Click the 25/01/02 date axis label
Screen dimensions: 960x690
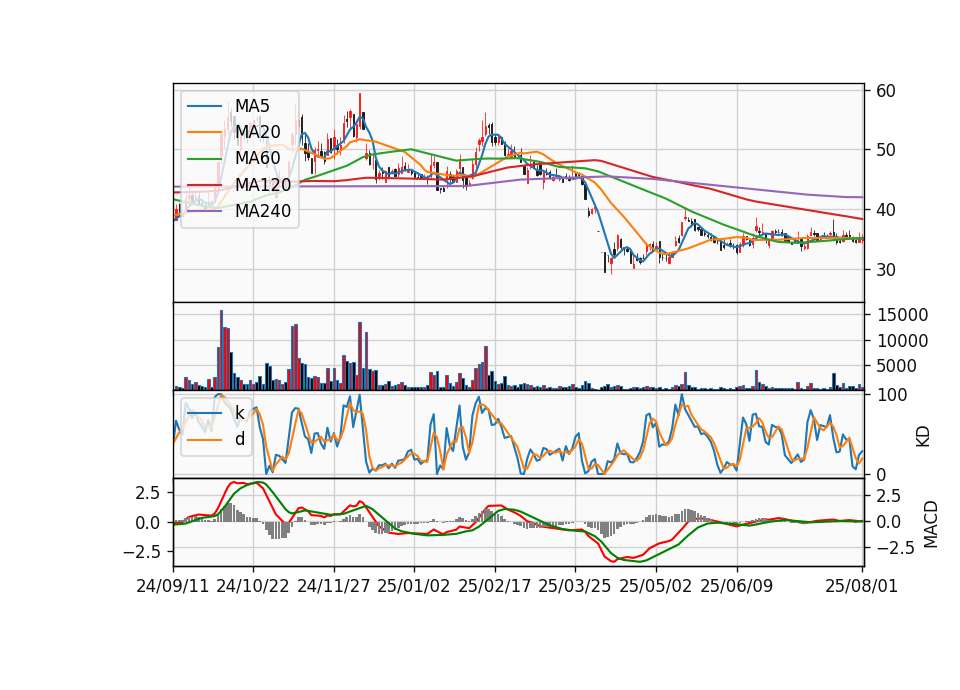(x=414, y=586)
